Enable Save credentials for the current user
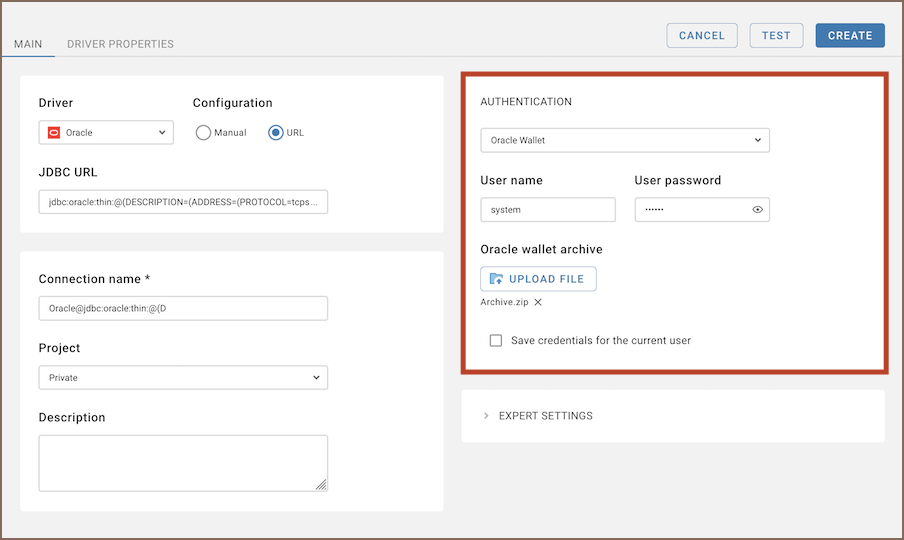Image resolution: width=904 pixels, height=540 pixels. point(496,340)
